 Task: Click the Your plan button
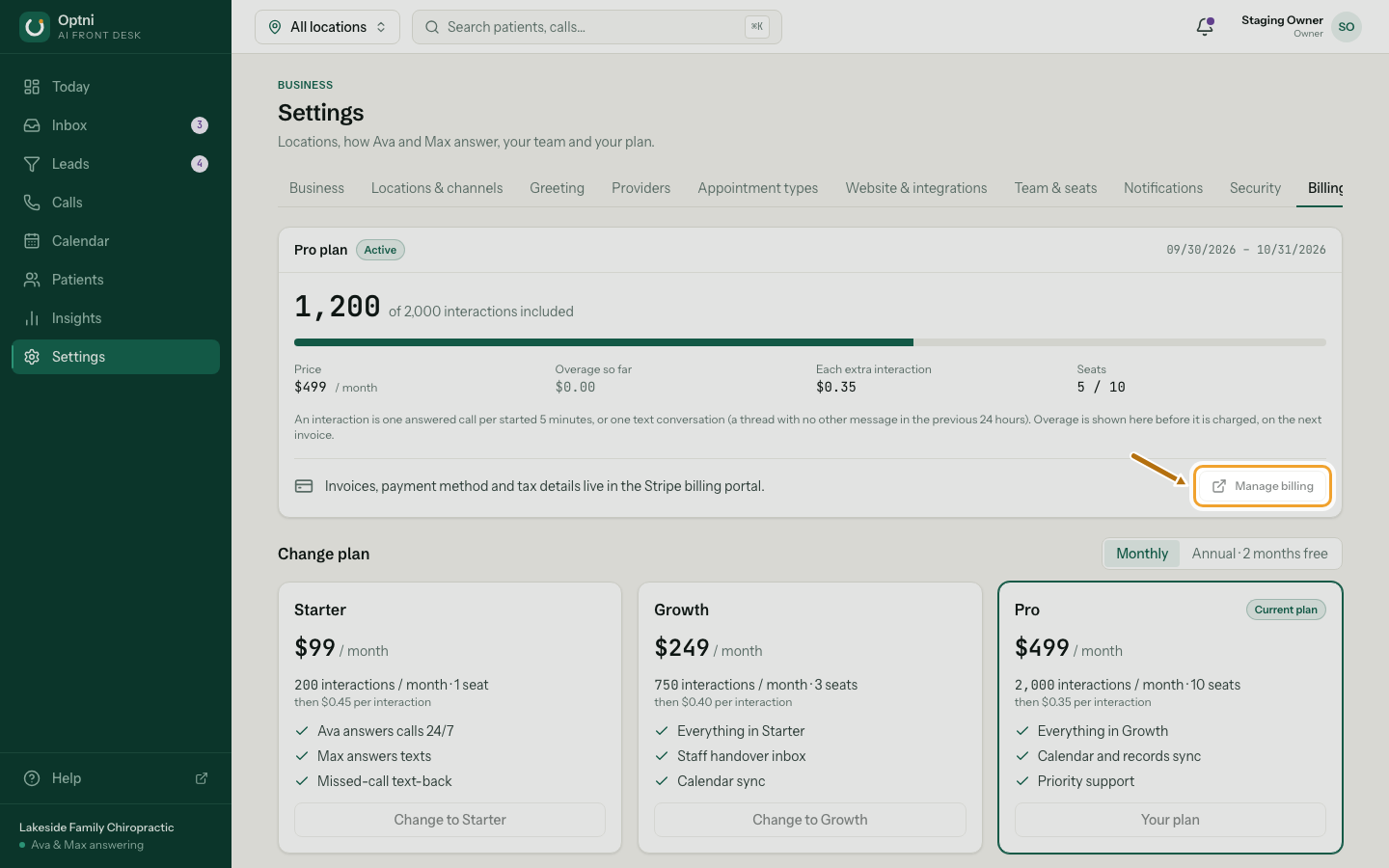coord(1170,820)
